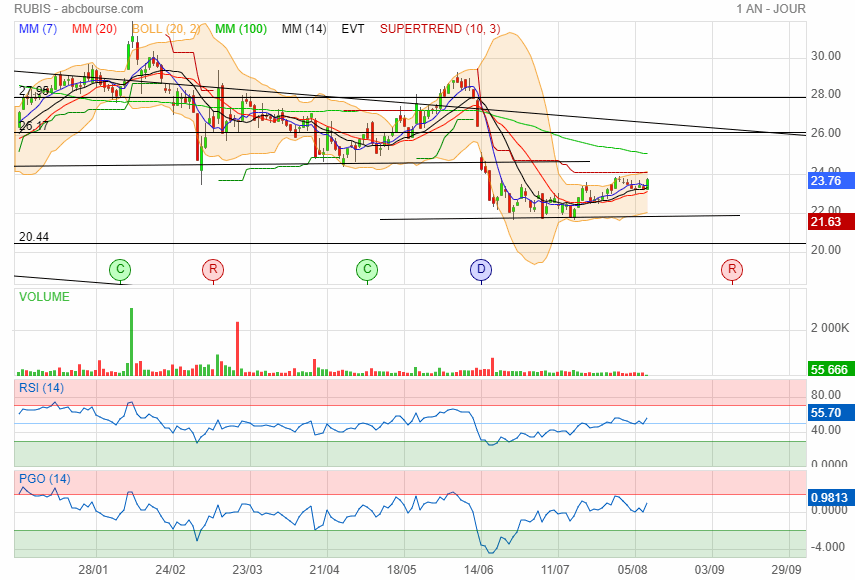Click the MM (20) legend label
The image size is (855, 580).
tap(94, 29)
